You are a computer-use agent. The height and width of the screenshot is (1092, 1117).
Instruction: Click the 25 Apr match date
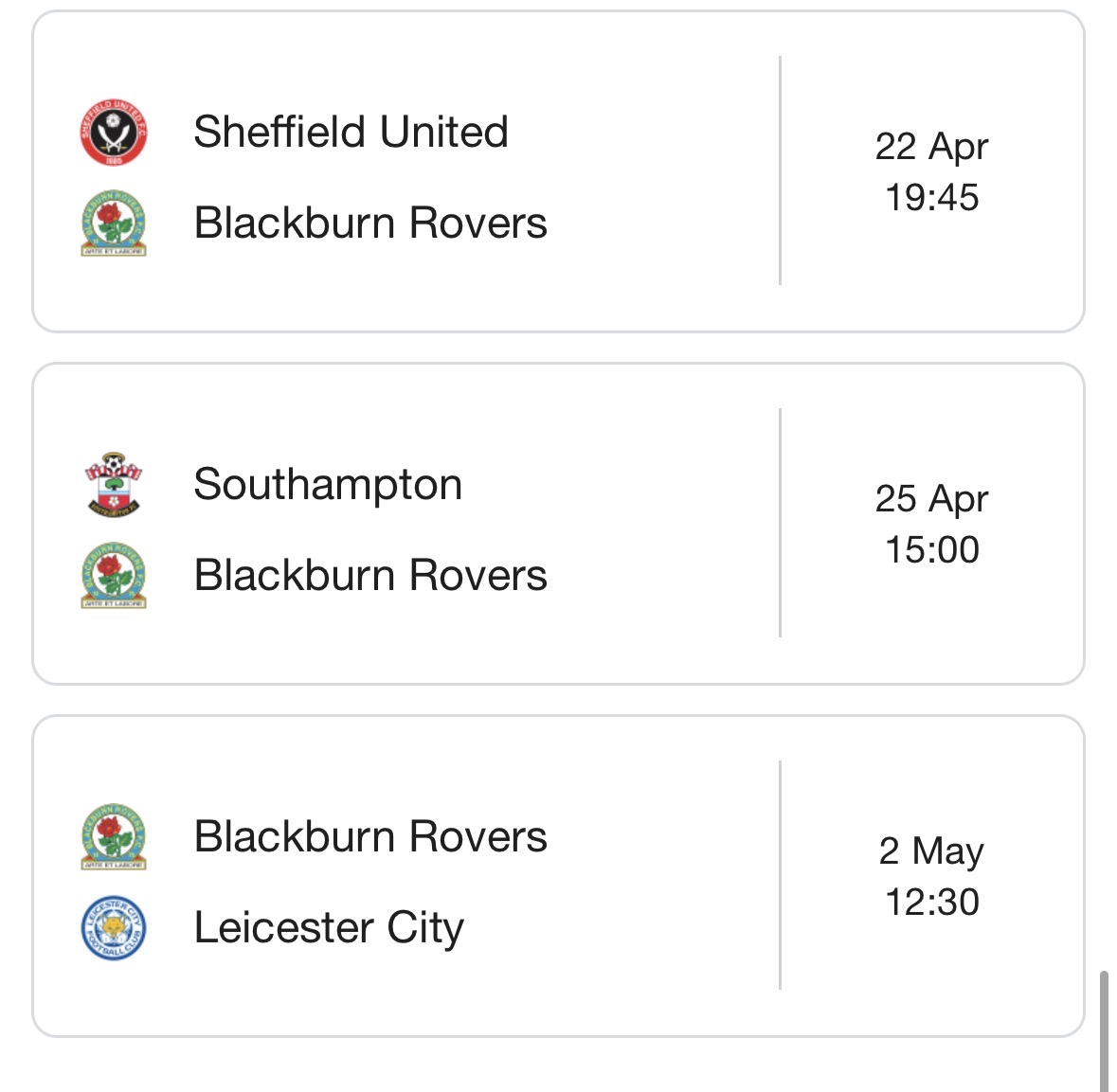931,499
